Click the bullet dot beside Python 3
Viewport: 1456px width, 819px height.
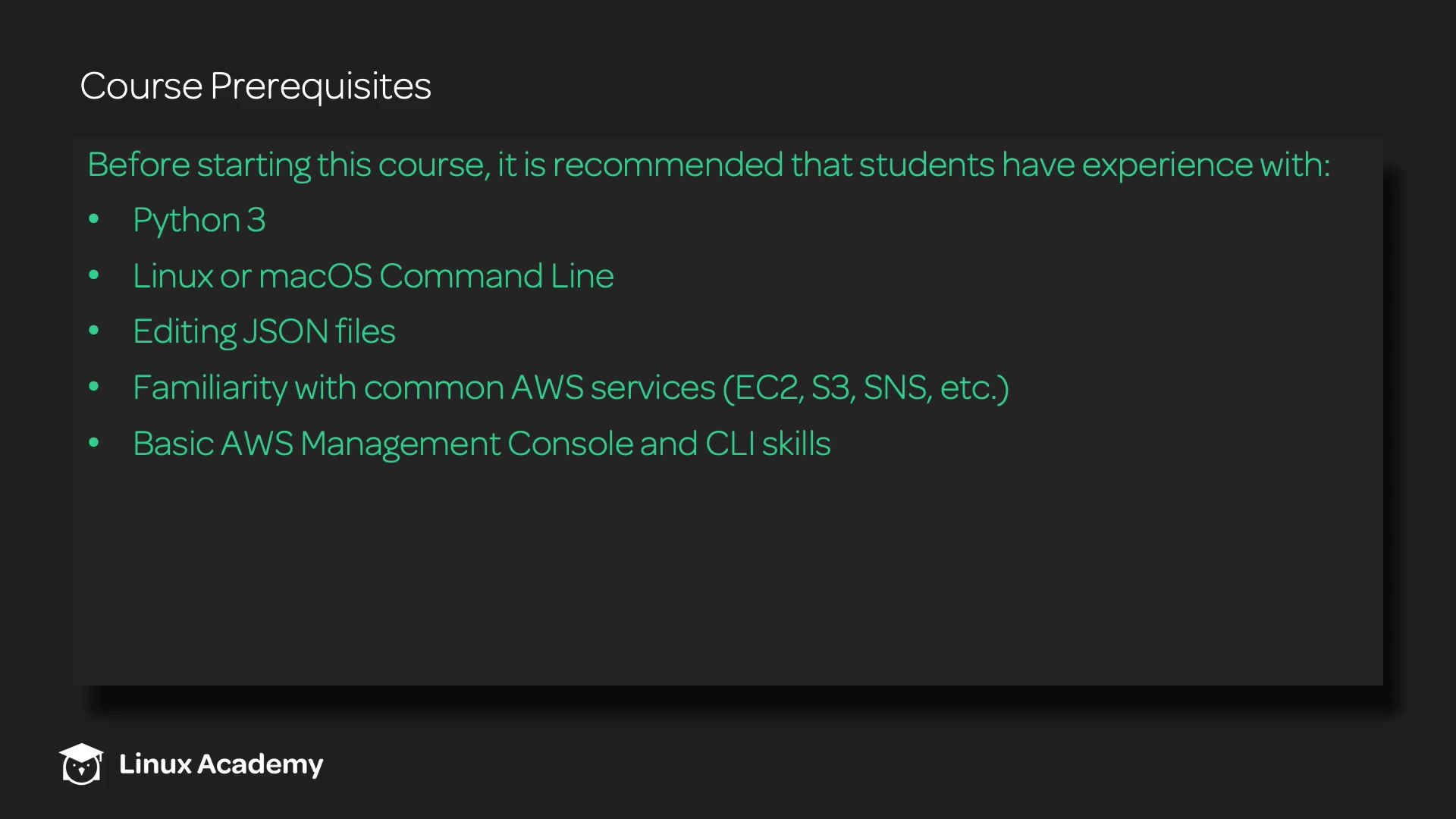94,220
